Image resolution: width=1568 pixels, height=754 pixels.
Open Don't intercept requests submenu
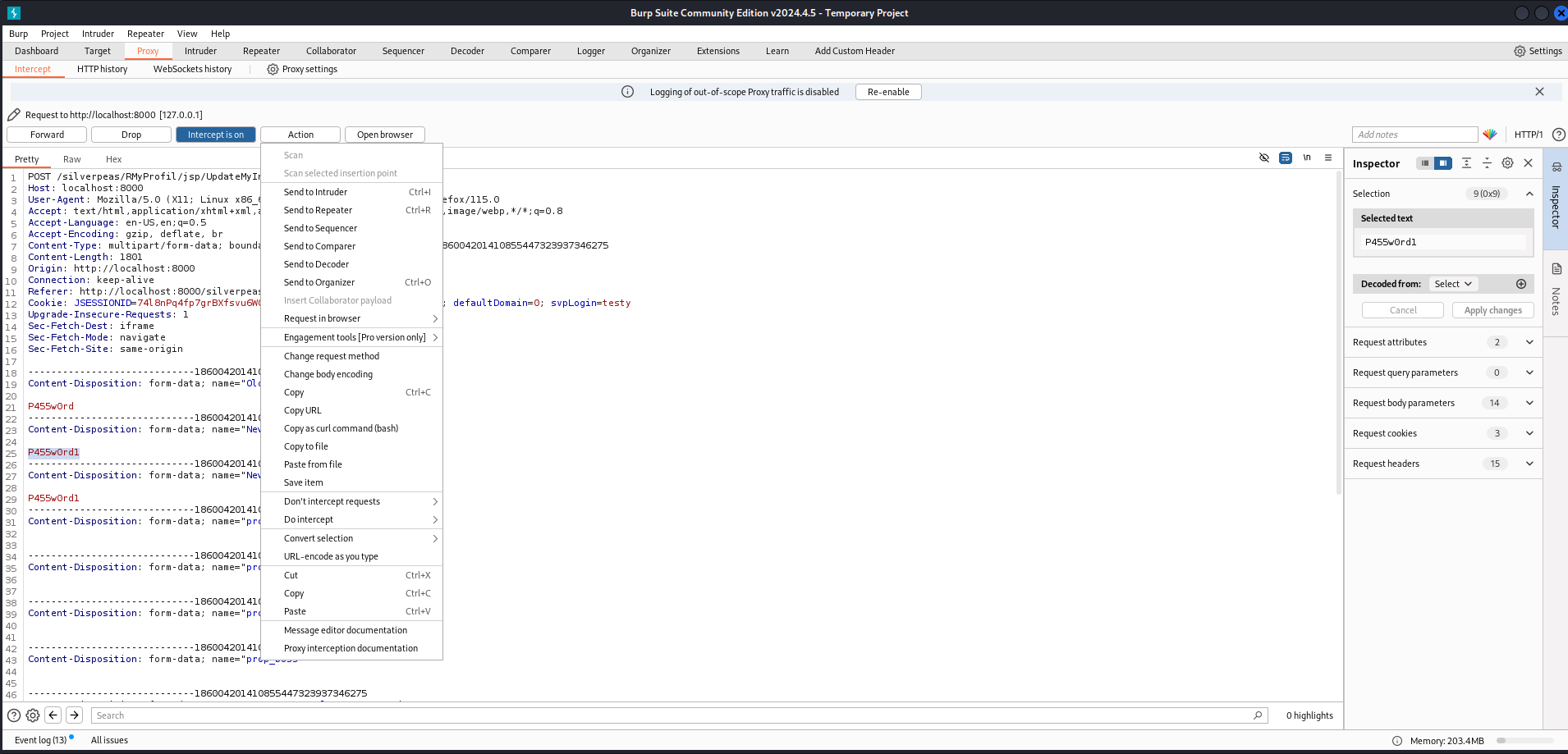click(351, 501)
